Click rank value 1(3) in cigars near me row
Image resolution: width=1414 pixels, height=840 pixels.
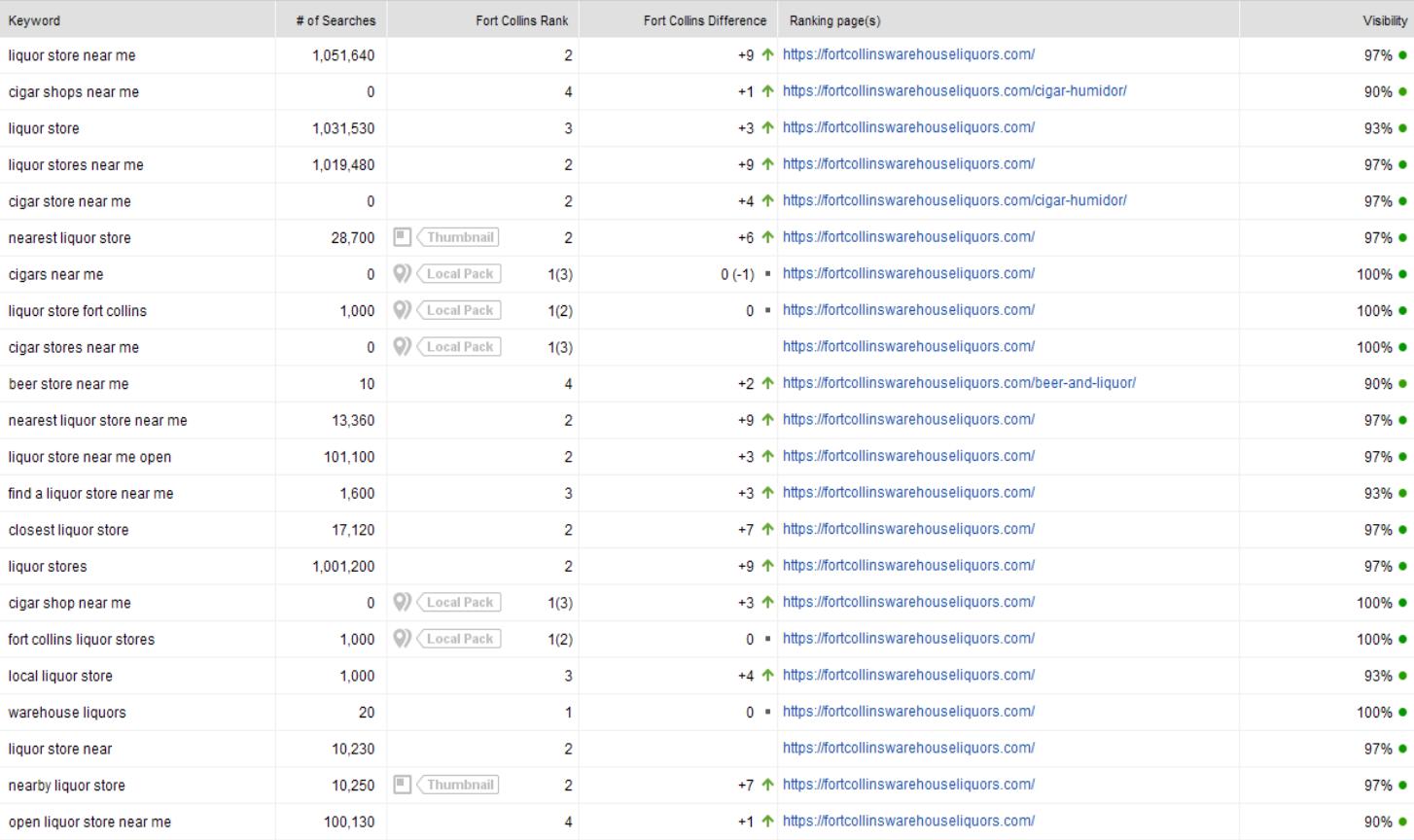[x=560, y=274]
